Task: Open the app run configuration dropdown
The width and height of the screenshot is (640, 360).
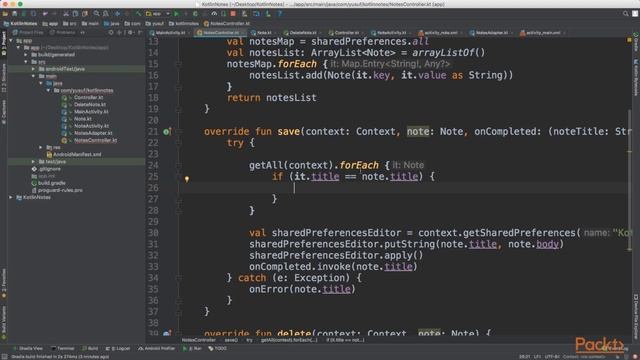Action: (158, 14)
